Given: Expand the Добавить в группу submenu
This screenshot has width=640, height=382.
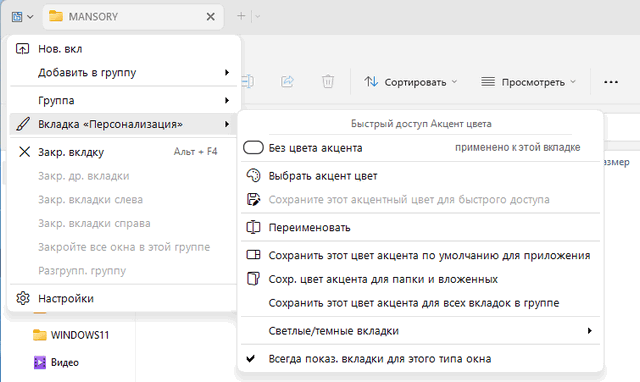Looking at the screenshot, I should tap(123, 73).
